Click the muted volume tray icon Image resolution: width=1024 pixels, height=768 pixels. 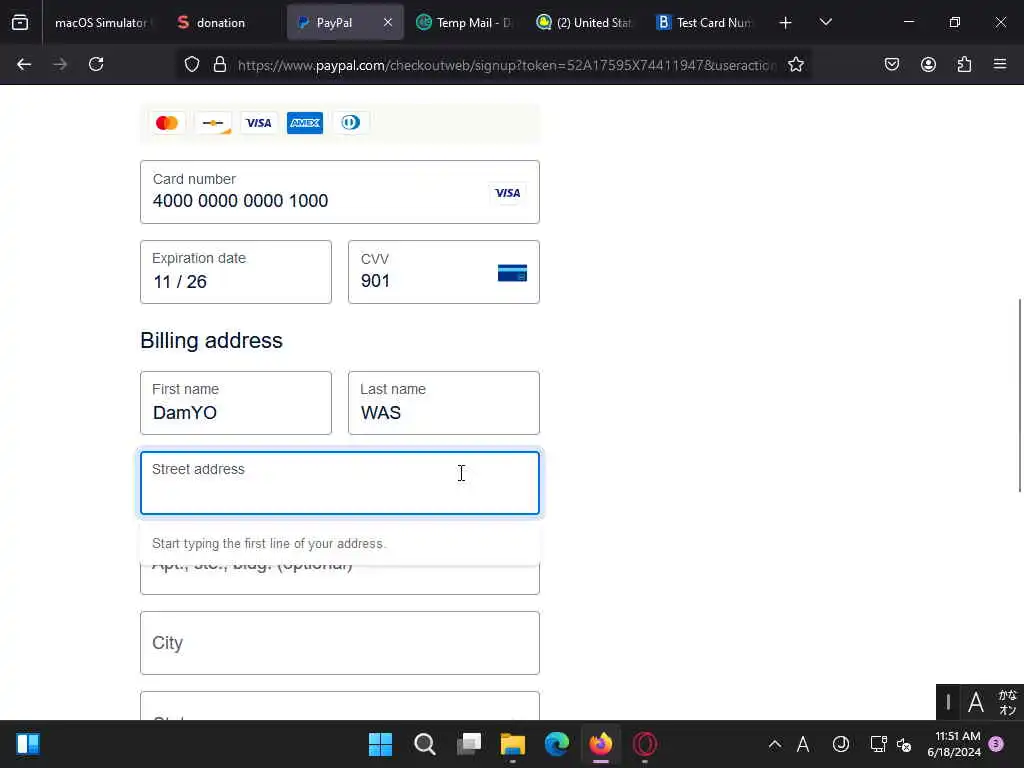point(904,744)
